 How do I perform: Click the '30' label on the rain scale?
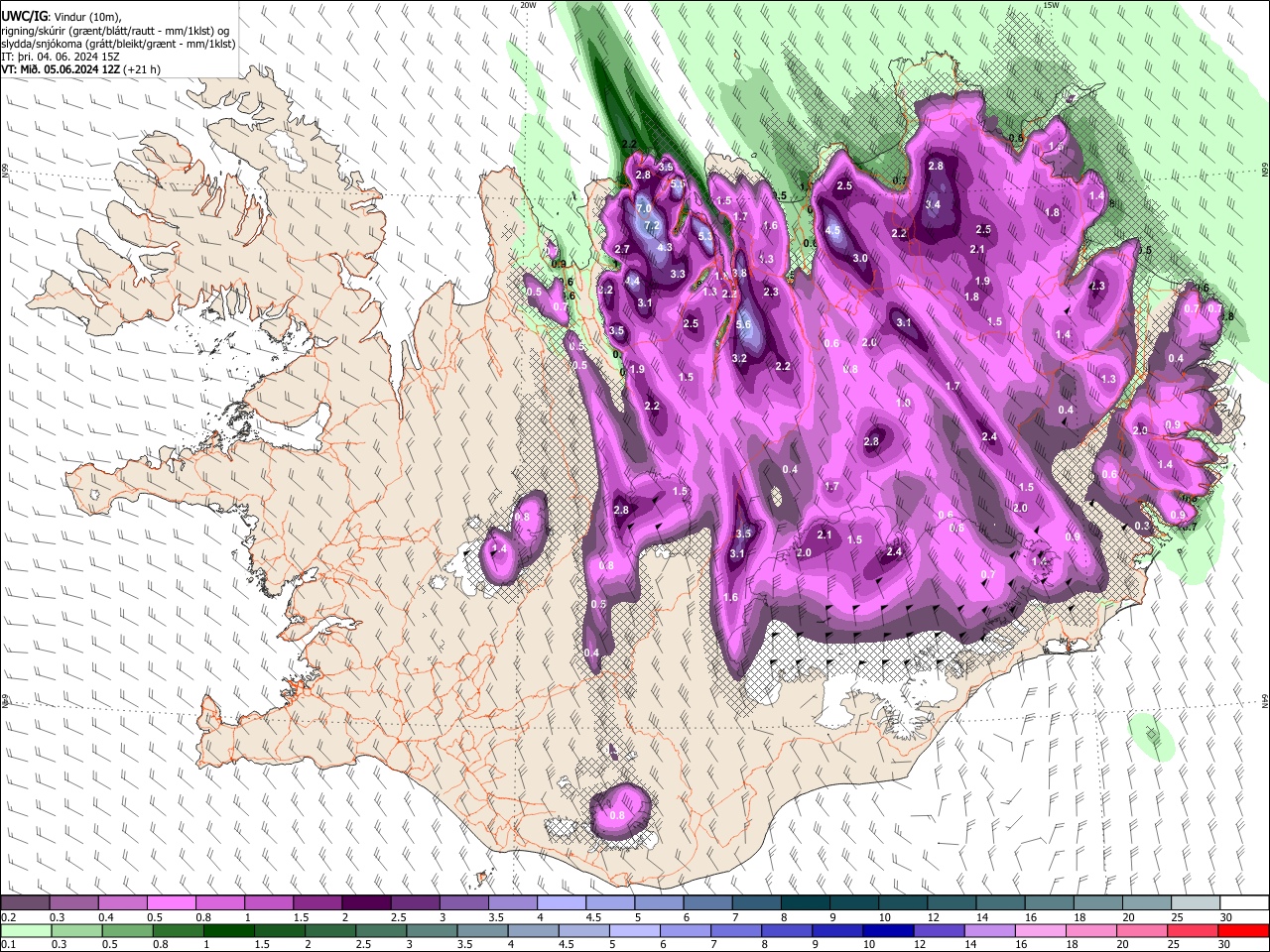[x=1226, y=945]
